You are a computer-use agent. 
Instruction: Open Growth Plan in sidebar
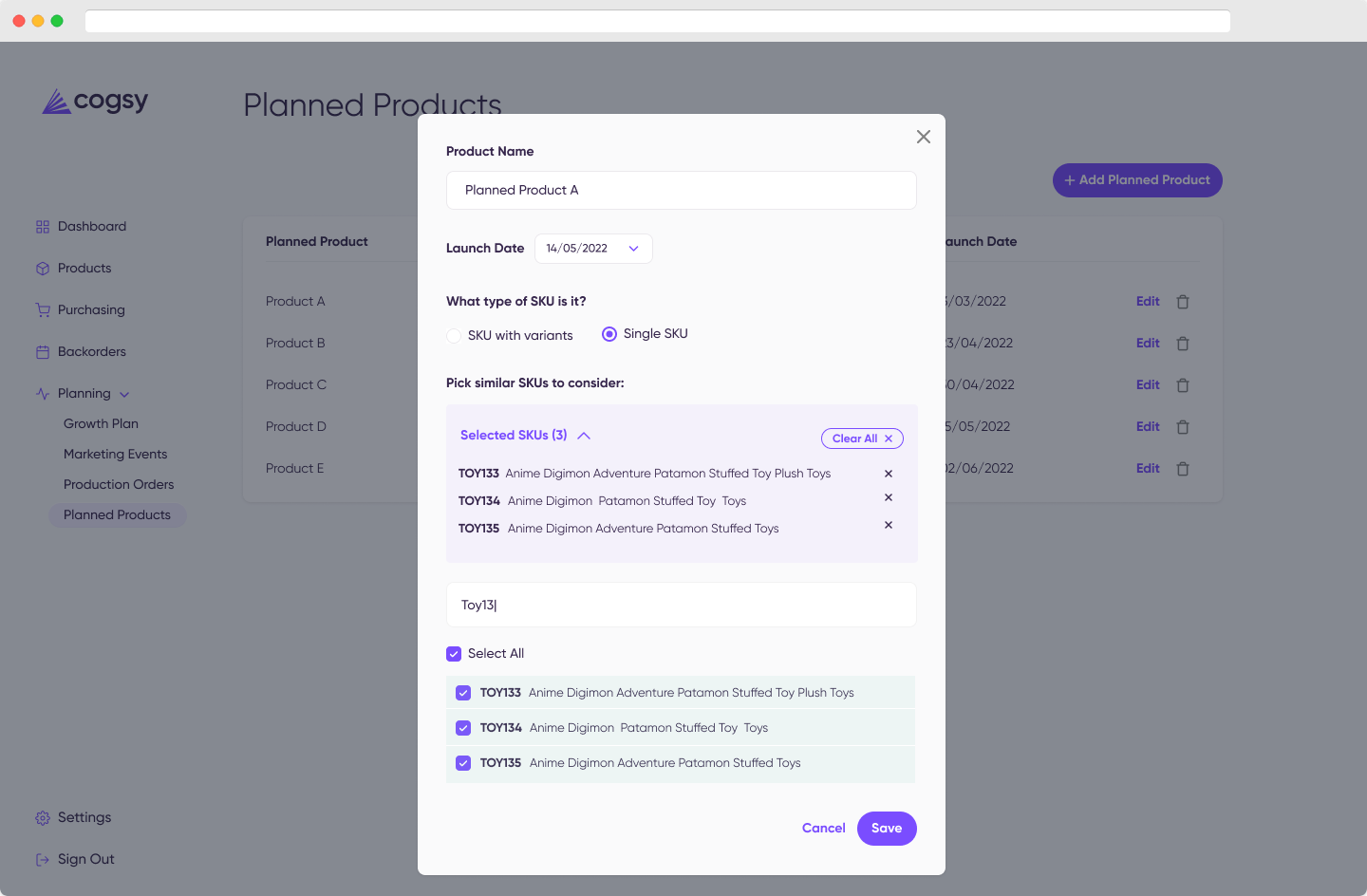tap(101, 424)
